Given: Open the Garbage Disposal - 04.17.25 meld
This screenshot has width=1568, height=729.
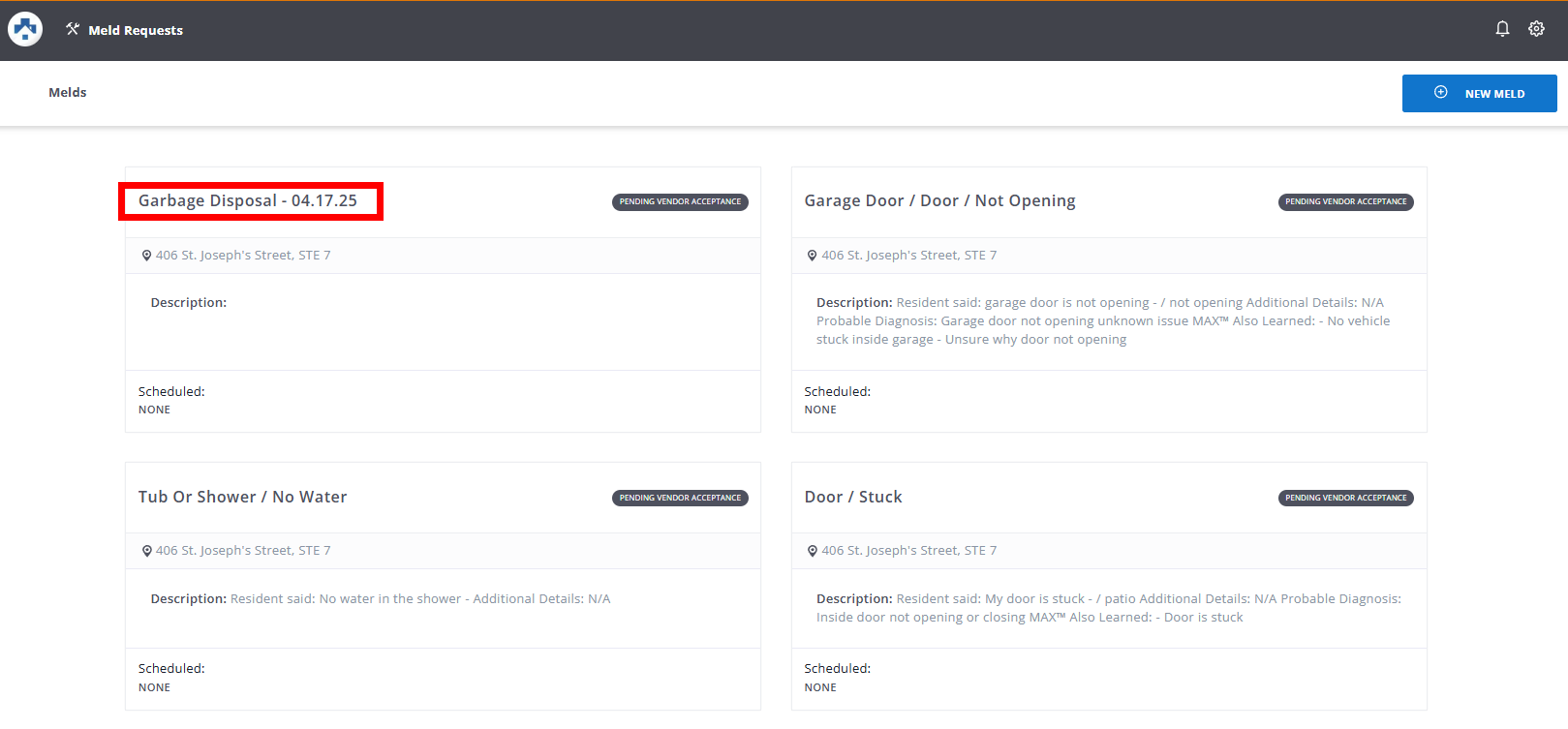Looking at the screenshot, I should [248, 201].
